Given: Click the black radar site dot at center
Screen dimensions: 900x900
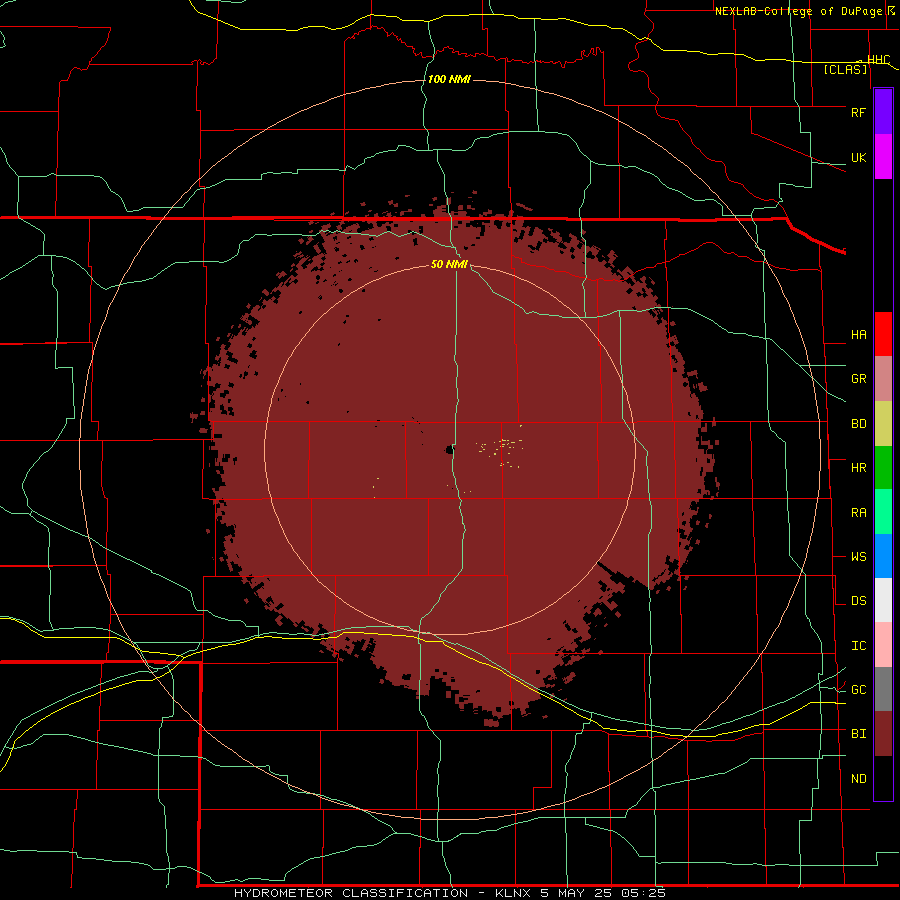Looking at the screenshot, I should click(x=449, y=450).
